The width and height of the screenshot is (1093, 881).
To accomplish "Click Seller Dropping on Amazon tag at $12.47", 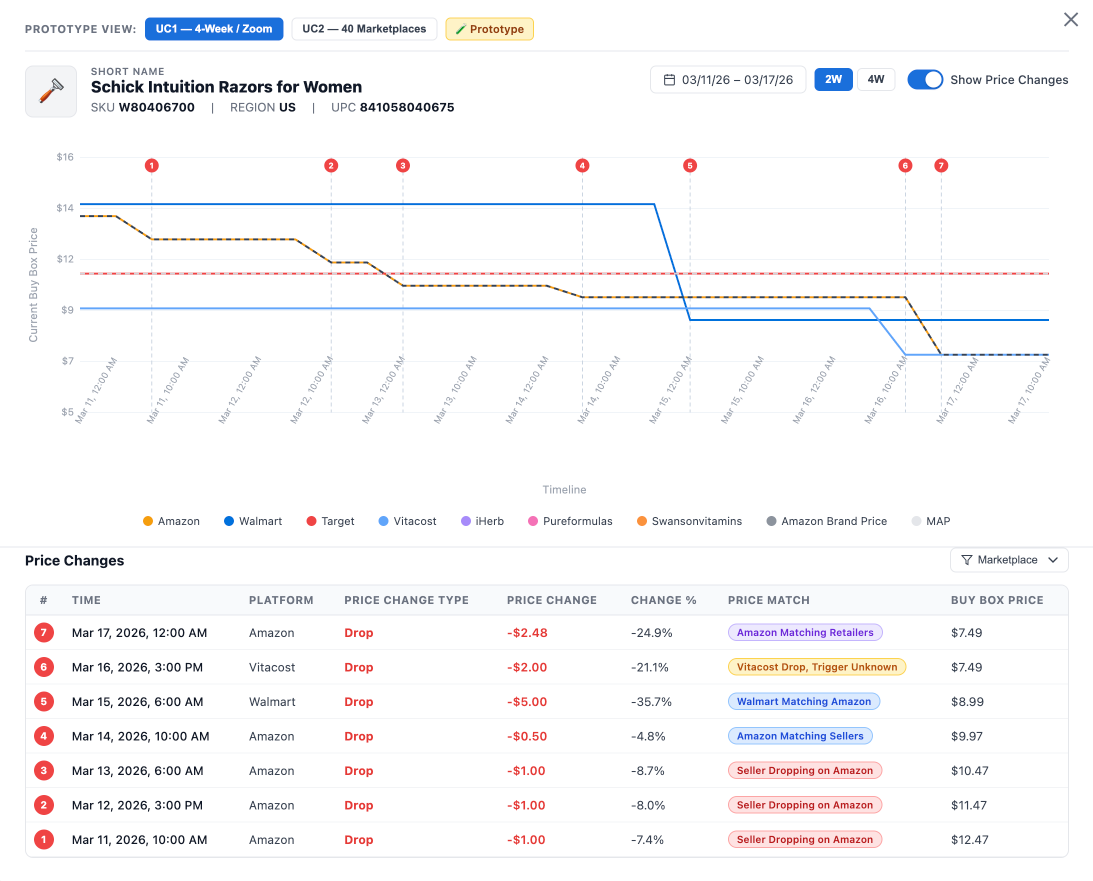I will [x=805, y=839].
